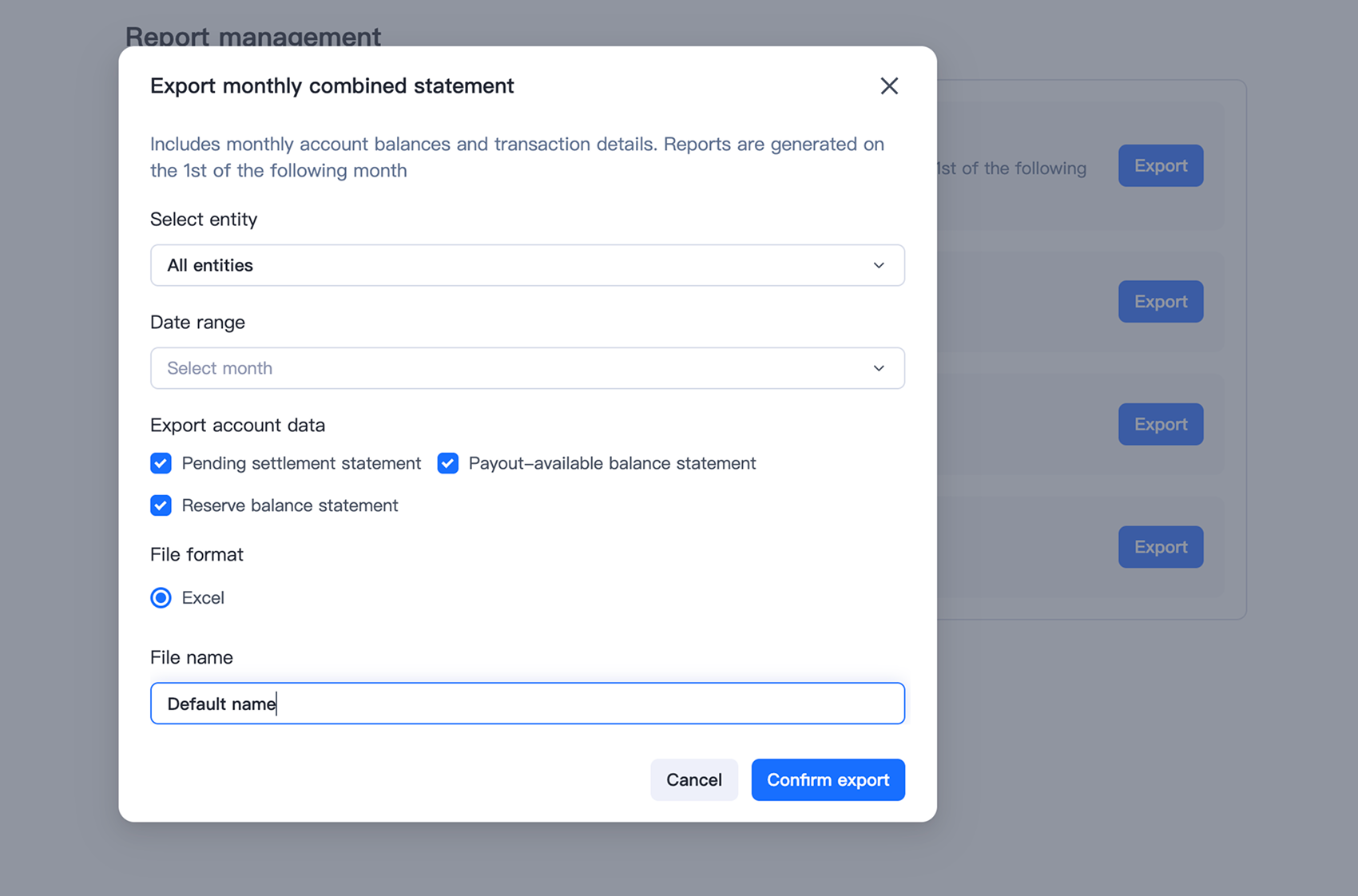Close the export dialog with the X icon

point(889,85)
